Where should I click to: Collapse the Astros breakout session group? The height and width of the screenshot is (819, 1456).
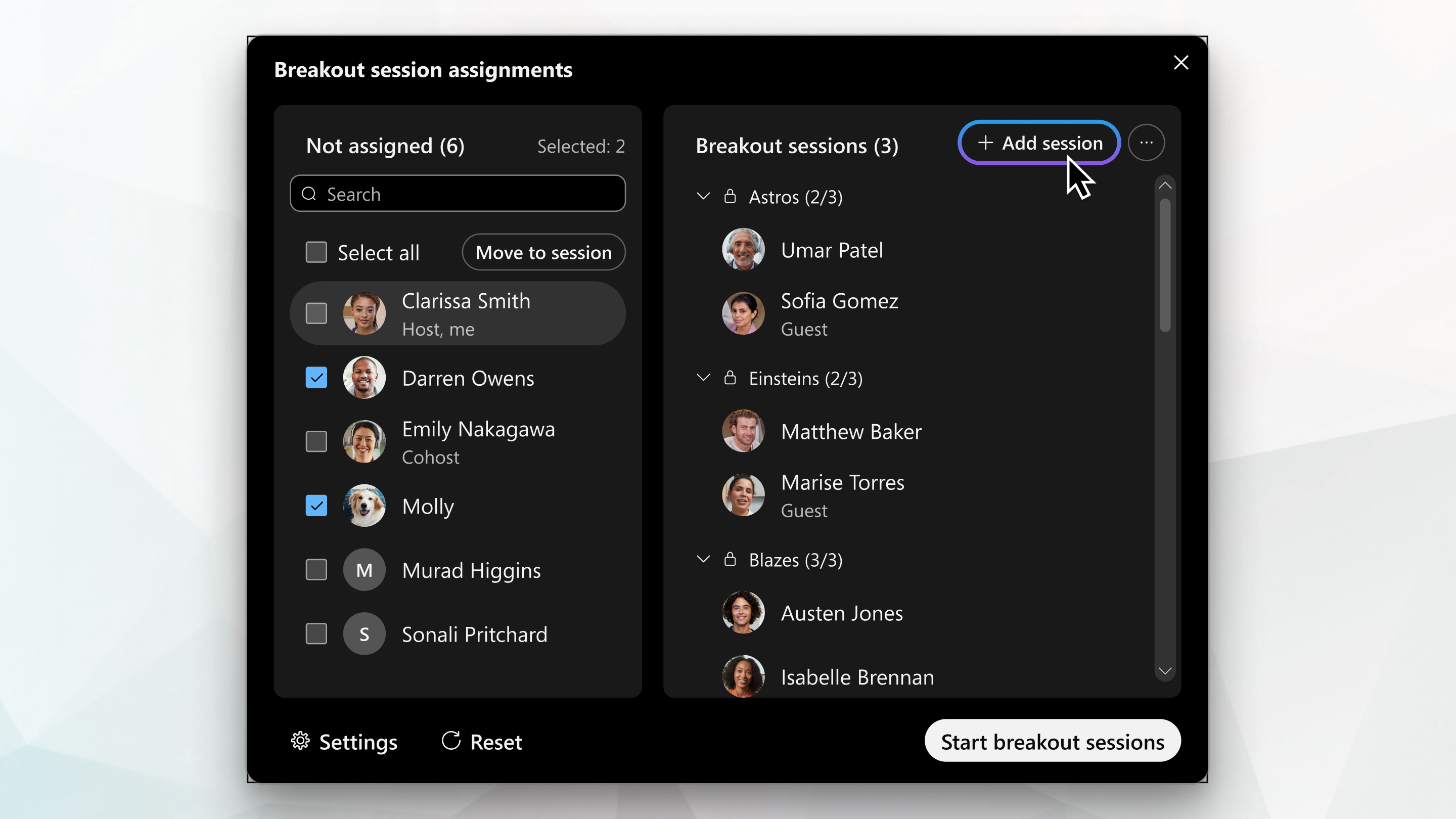pyautogui.click(x=704, y=196)
